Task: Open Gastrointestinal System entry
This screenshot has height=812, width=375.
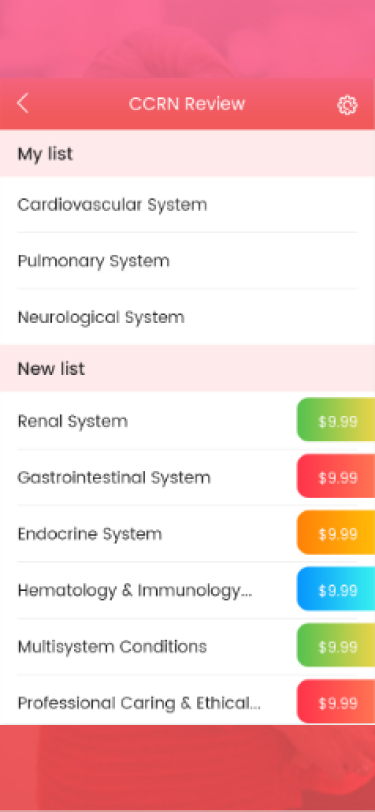Action: point(149,477)
